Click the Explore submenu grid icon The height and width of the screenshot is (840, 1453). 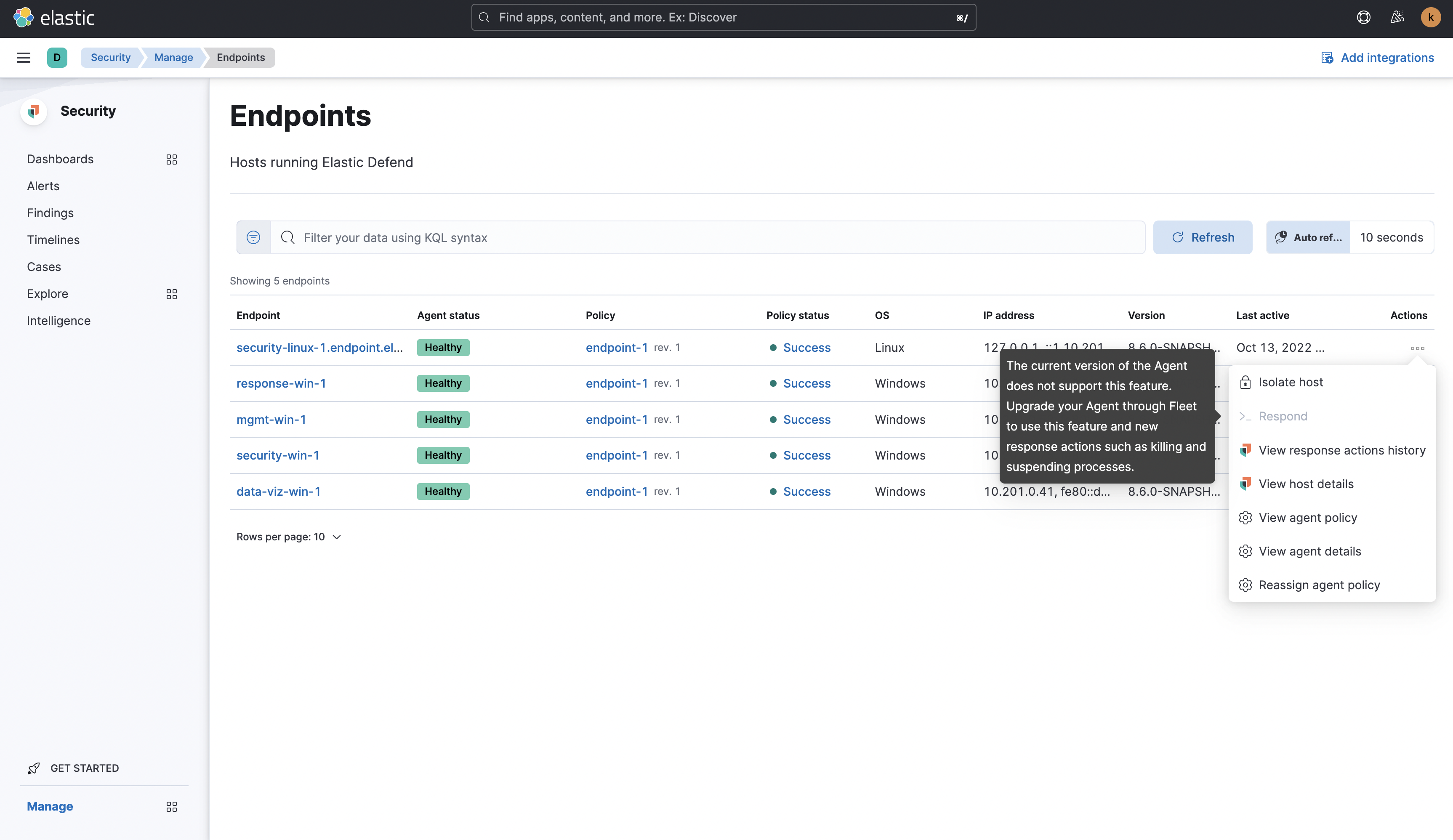coord(171,294)
